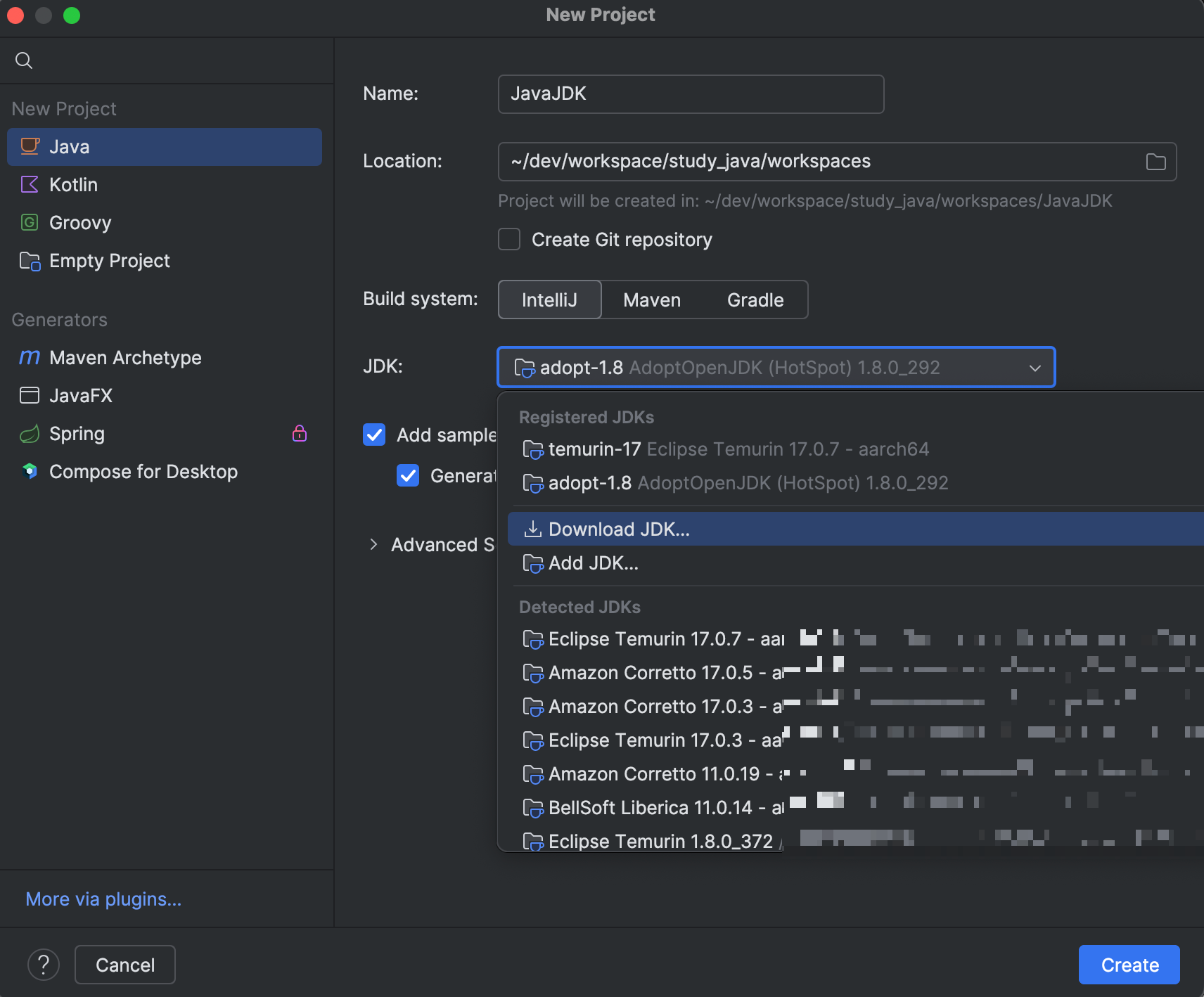Screen dimensions: 1204x997
Task: Click the search magnifier icon
Action: 24,60
